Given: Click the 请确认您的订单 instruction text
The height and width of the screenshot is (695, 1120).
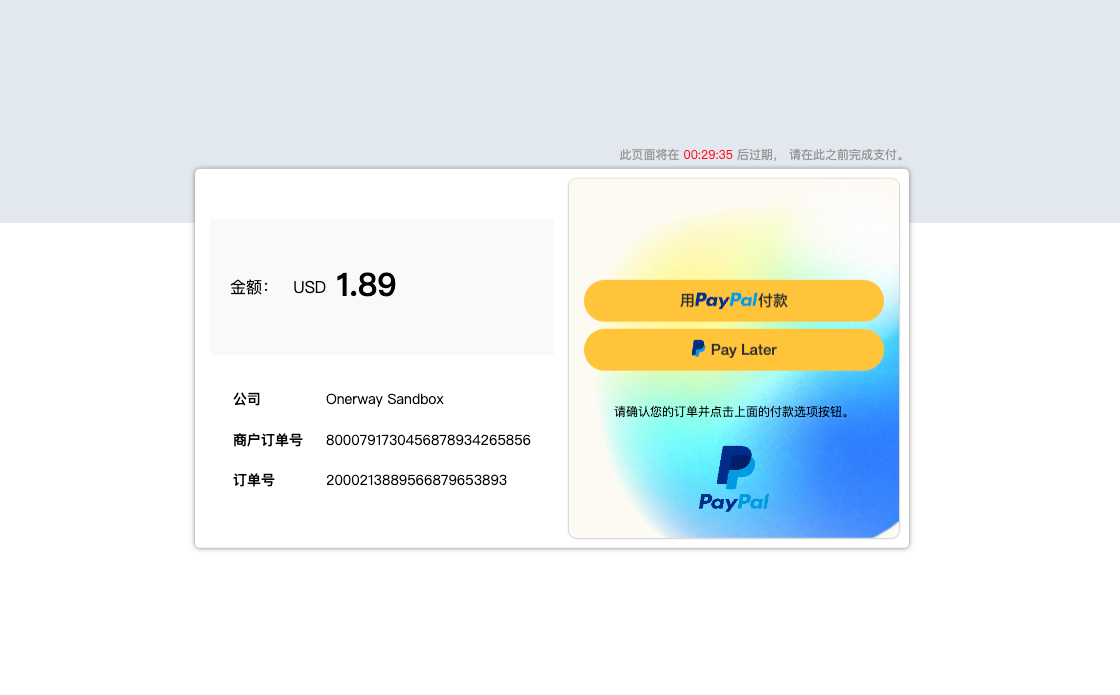Looking at the screenshot, I should pyautogui.click(x=733, y=411).
